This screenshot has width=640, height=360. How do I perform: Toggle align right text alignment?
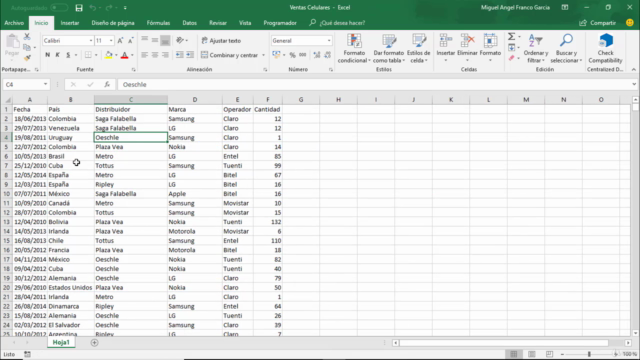(x=165, y=55)
